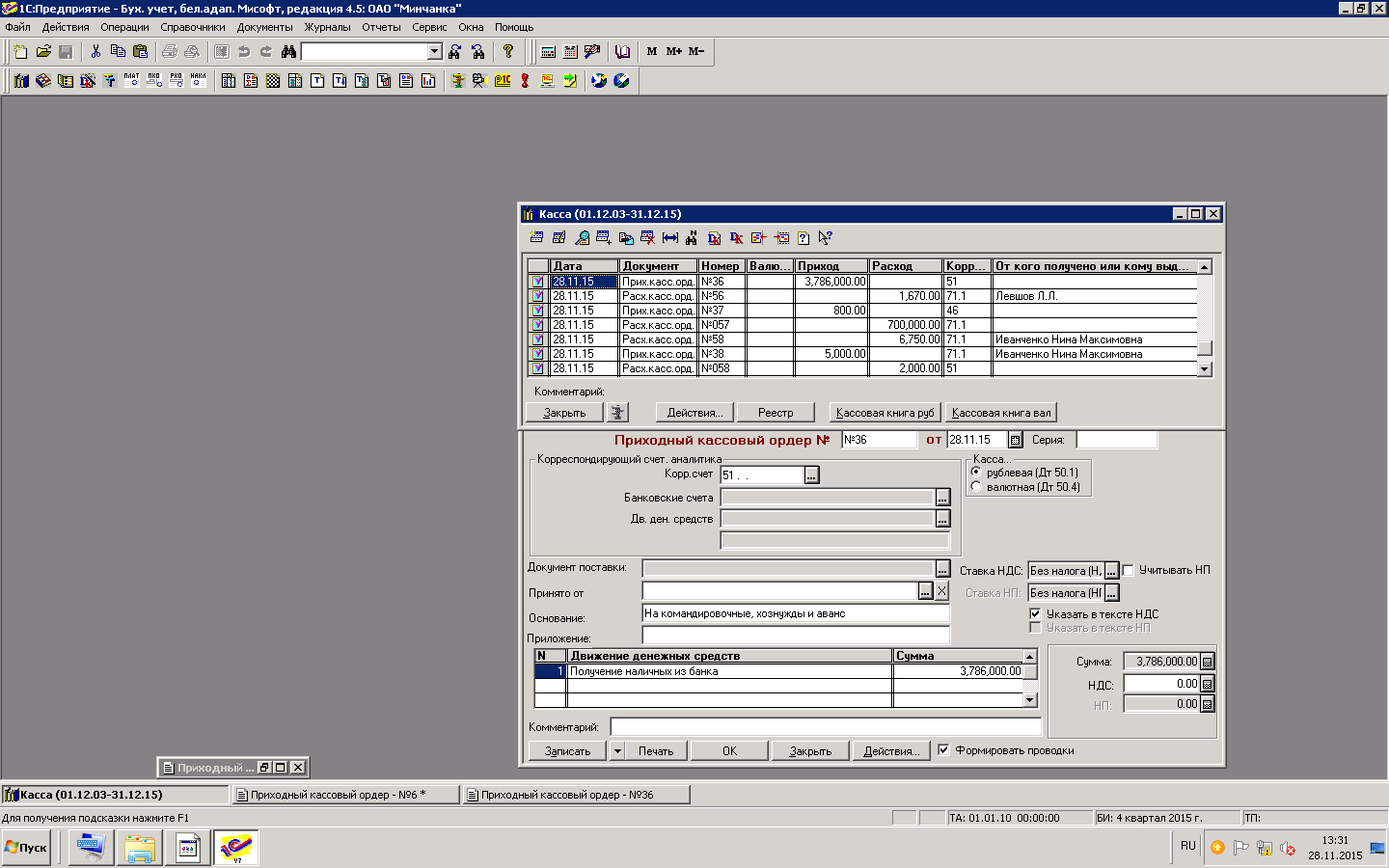The height and width of the screenshot is (868, 1389).
Task: Open dropdown arrow of main toolbar search combo box
Action: [x=434, y=51]
